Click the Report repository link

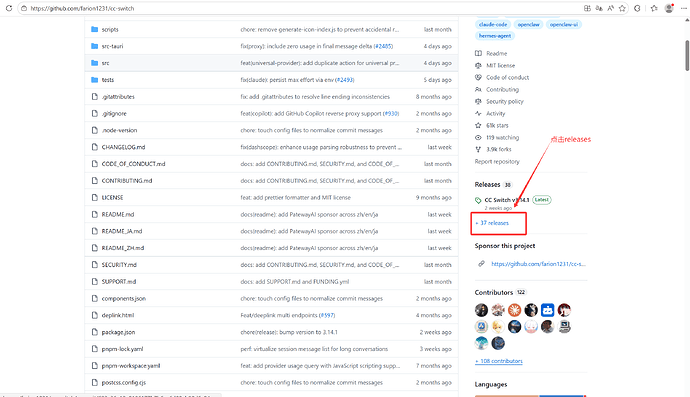point(497,162)
